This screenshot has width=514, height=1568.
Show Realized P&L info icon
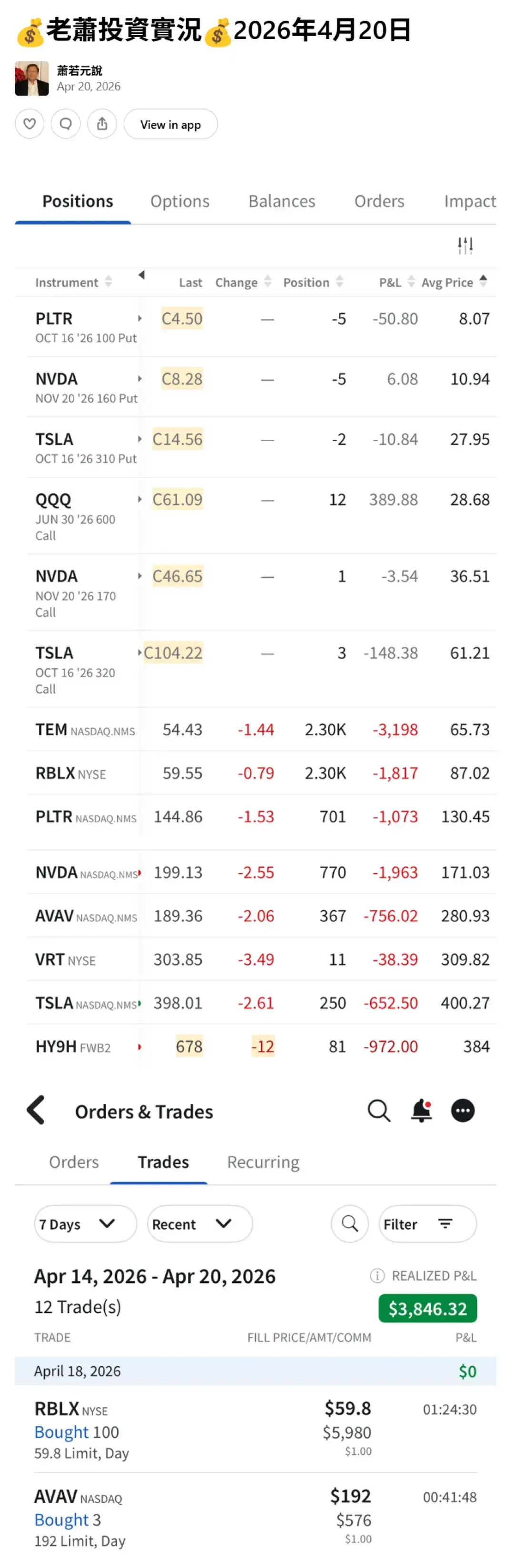click(377, 1275)
